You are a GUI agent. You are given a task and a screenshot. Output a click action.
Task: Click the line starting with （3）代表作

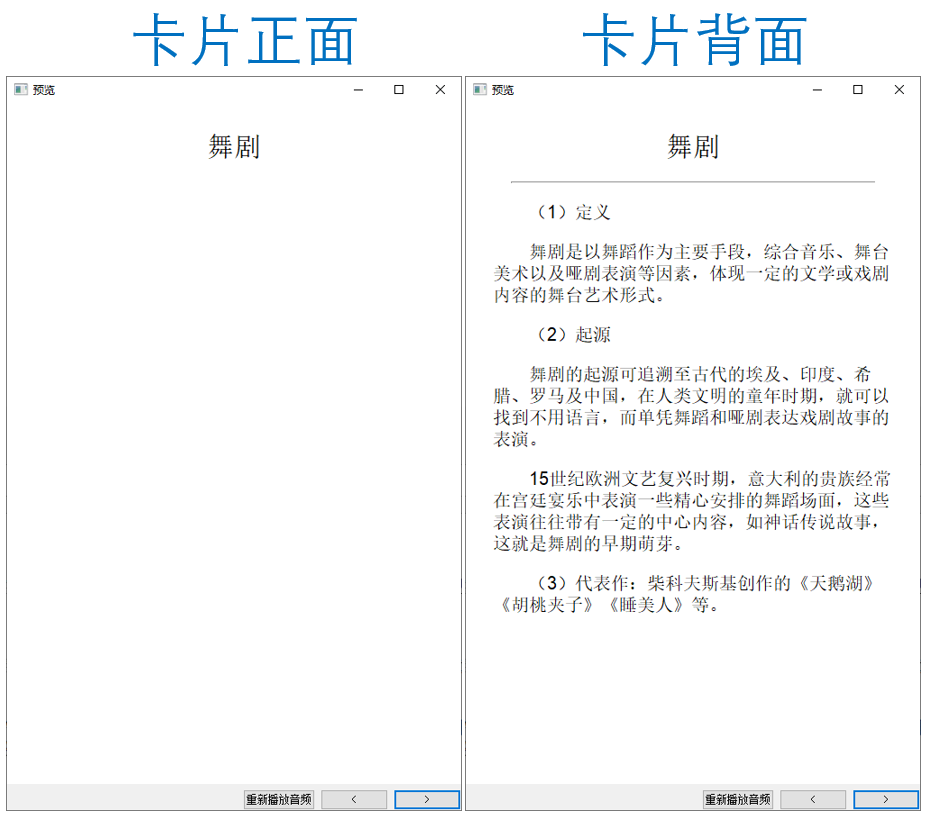(x=704, y=584)
